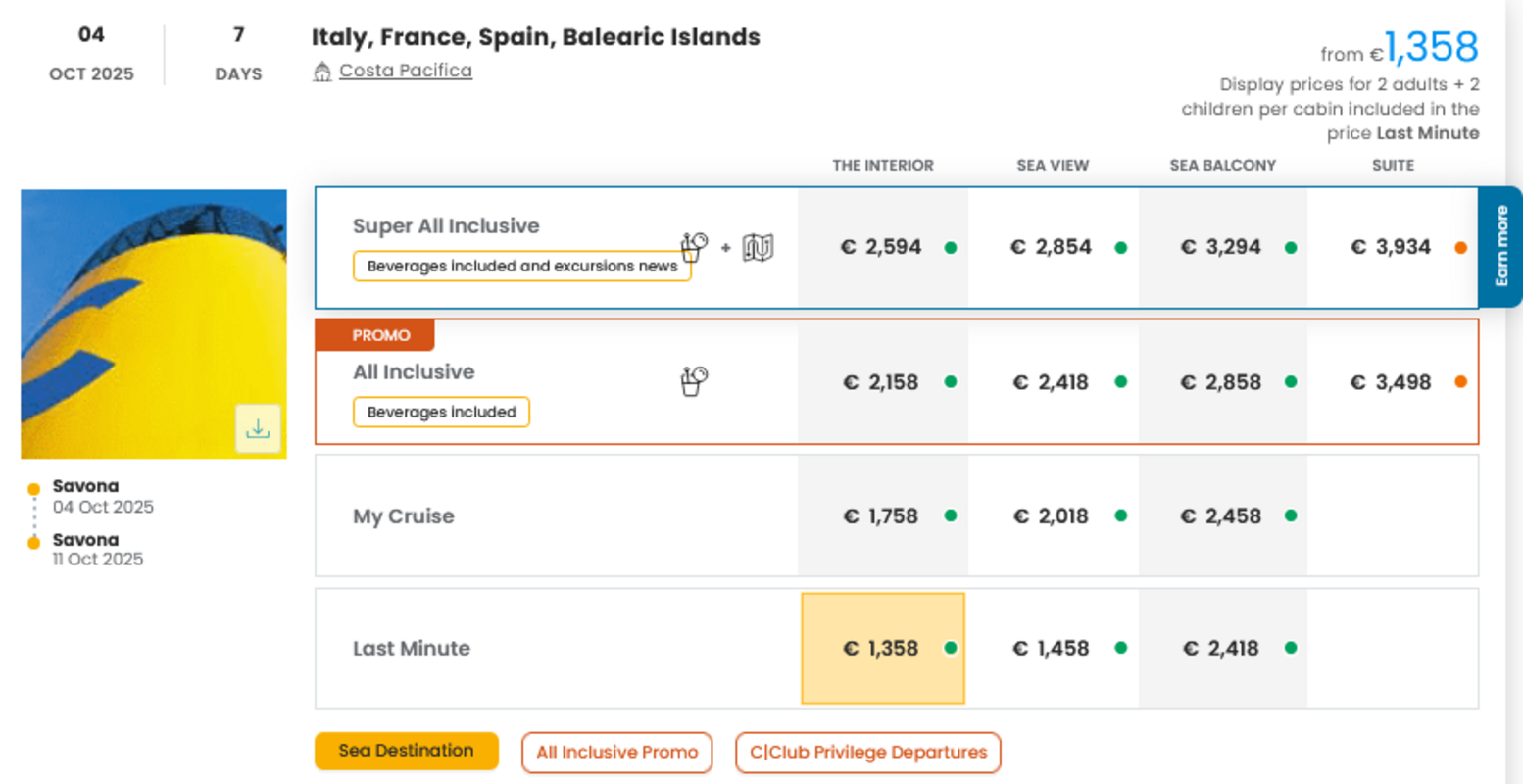Screen dimensions: 1523x784
Task: Click the drink icon in All Inclusive row
Action: 694,380
